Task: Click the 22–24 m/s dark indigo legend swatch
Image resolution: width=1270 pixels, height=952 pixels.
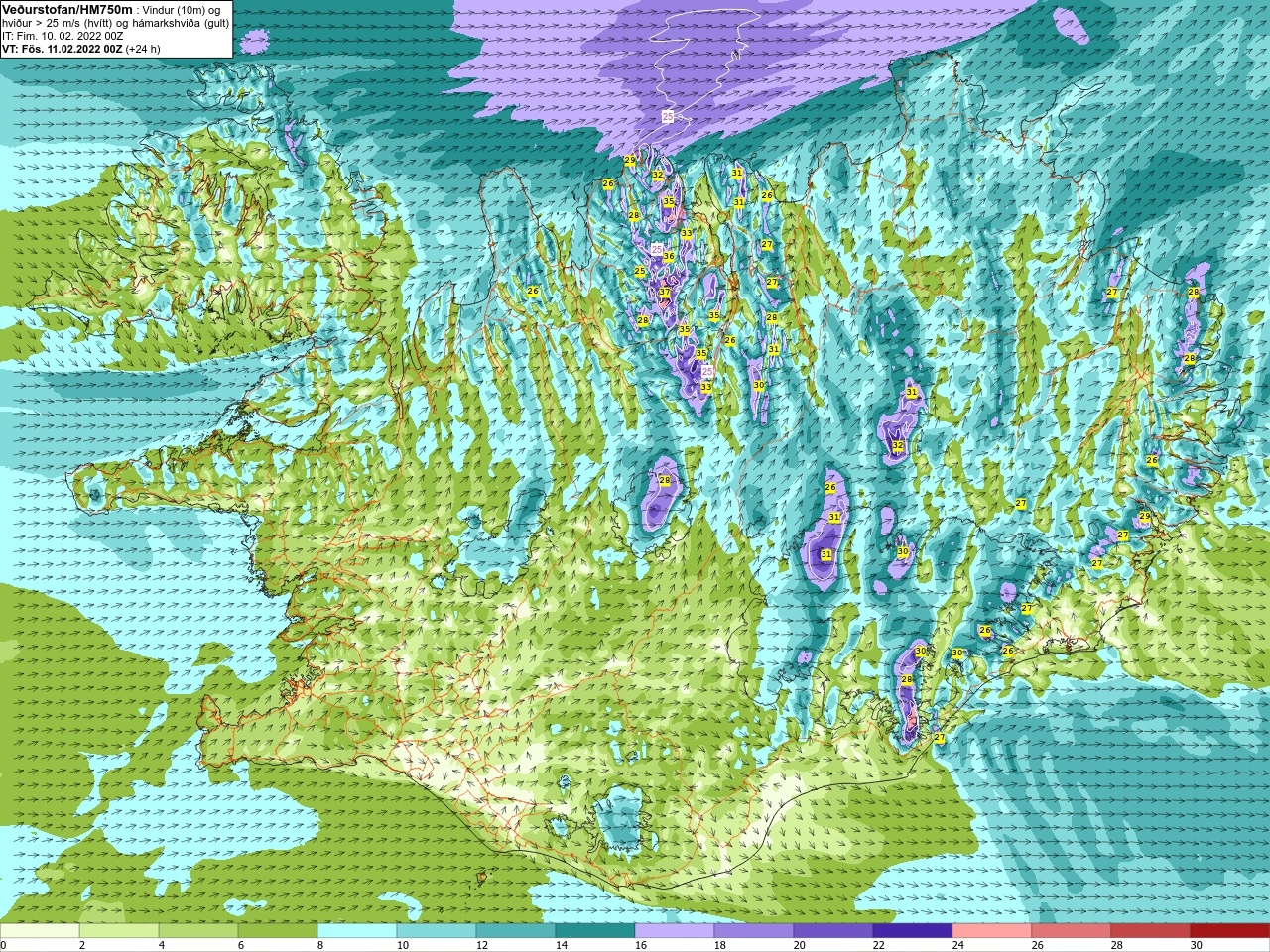Action: (913, 931)
